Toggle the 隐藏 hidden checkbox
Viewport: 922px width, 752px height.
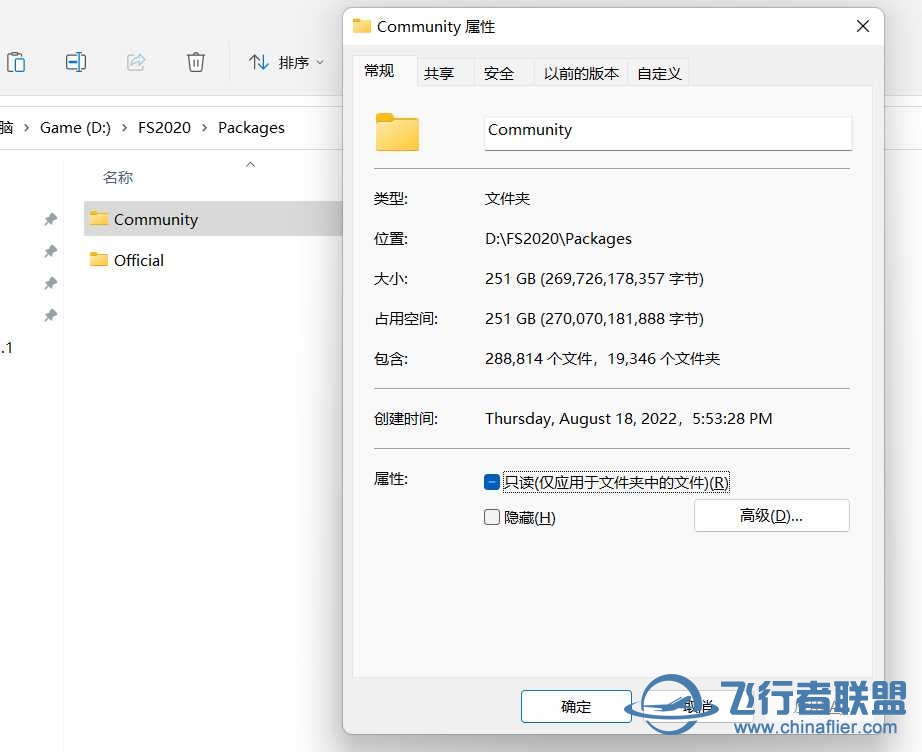tap(492, 517)
